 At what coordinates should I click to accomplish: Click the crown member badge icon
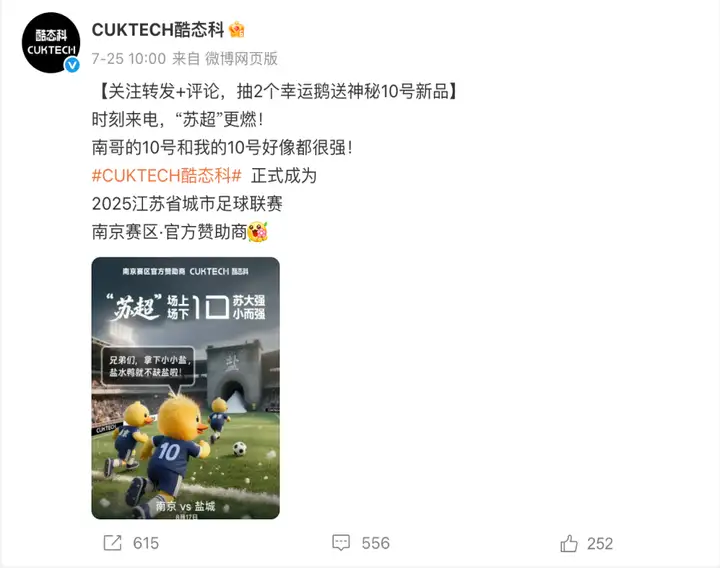pyautogui.click(x=236, y=30)
